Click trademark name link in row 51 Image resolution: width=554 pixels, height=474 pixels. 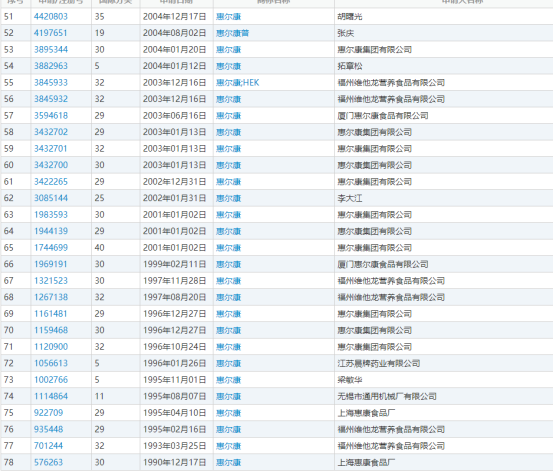tap(228, 17)
